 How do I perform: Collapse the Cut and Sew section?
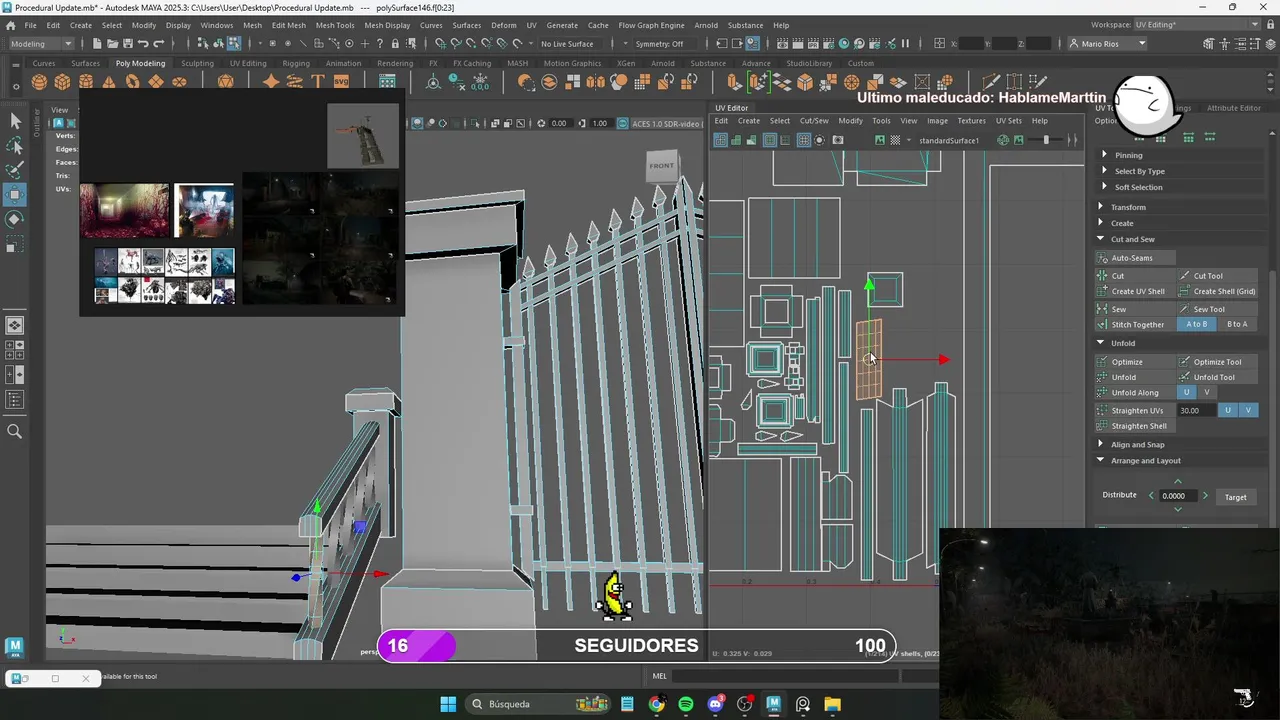click(x=1132, y=239)
